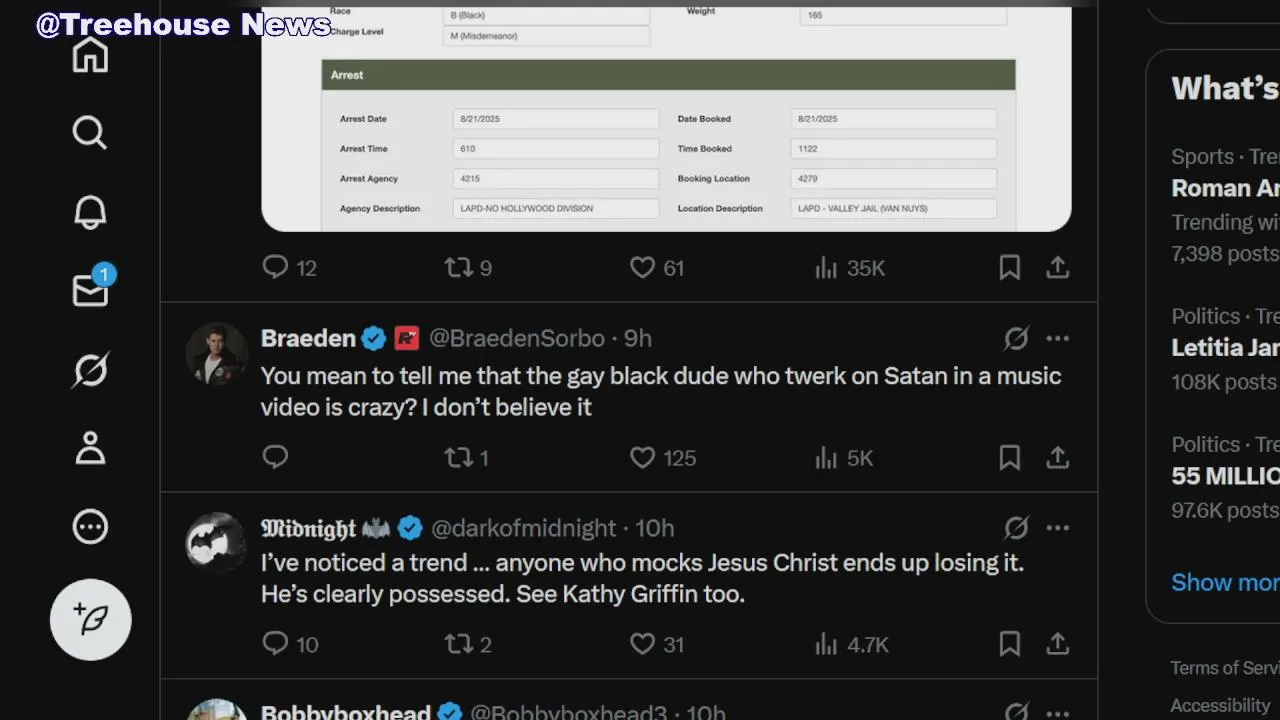View analytics of Midnight's 4.7K views post
Image resolution: width=1280 pixels, height=720 pixels.
pyautogui.click(x=851, y=644)
